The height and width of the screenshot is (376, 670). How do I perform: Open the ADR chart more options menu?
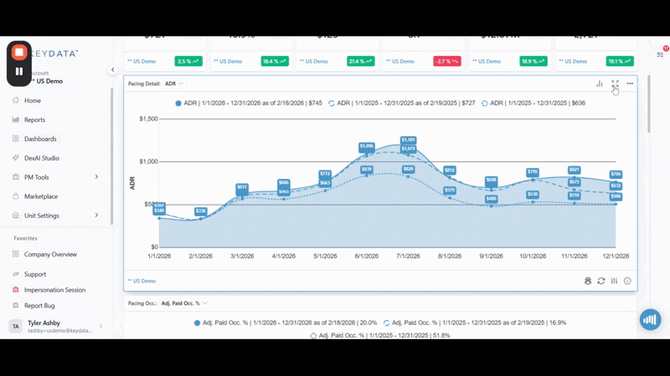[630, 84]
